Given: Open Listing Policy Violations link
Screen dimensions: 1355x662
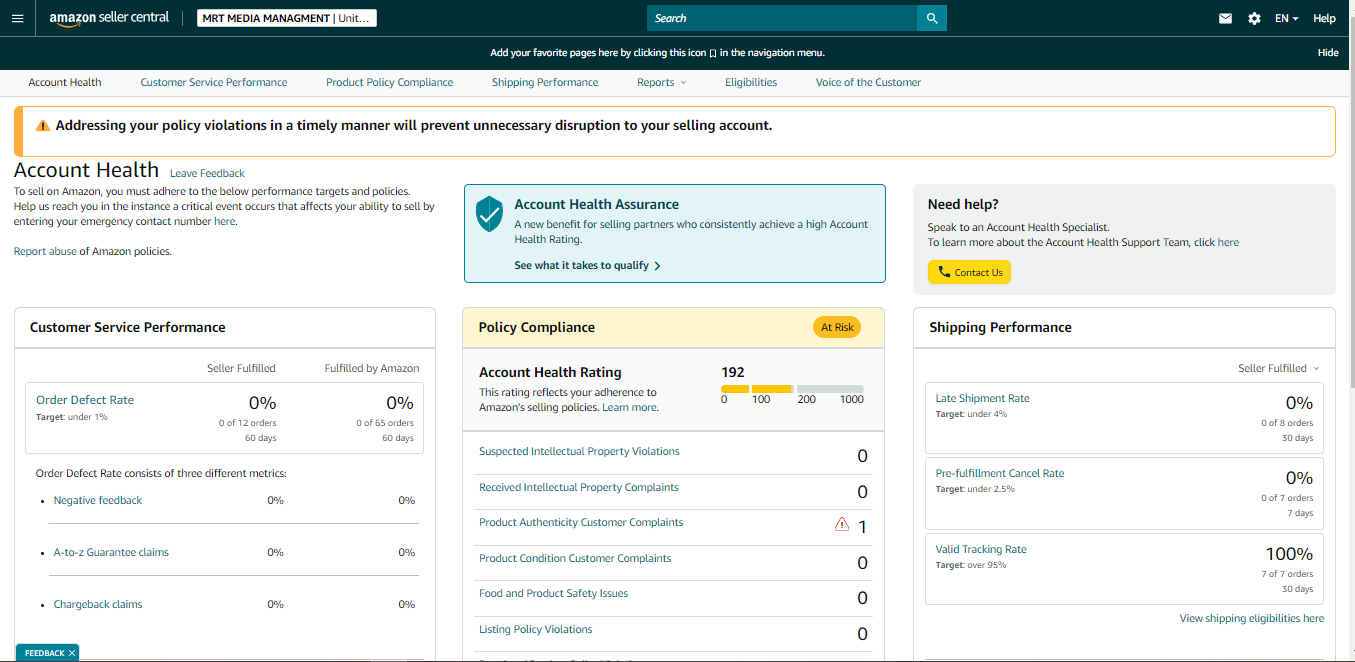Looking at the screenshot, I should [536, 629].
